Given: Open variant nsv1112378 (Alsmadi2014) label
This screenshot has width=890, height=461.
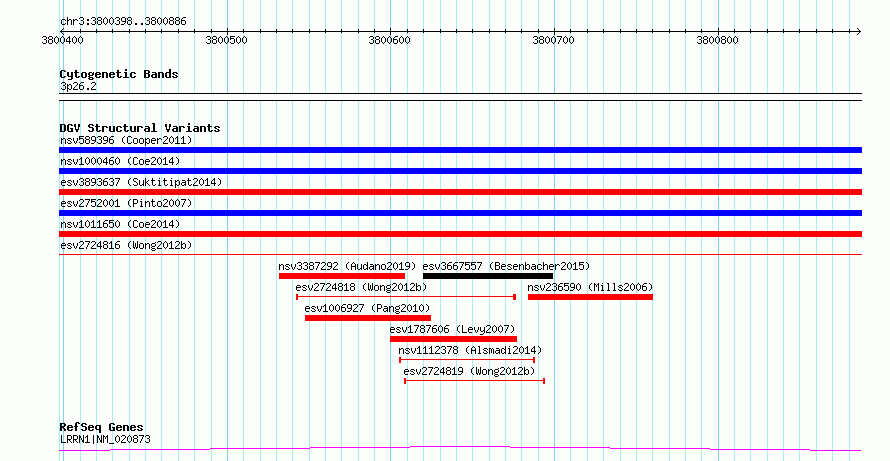Looking at the screenshot, I should pyautogui.click(x=470, y=350).
